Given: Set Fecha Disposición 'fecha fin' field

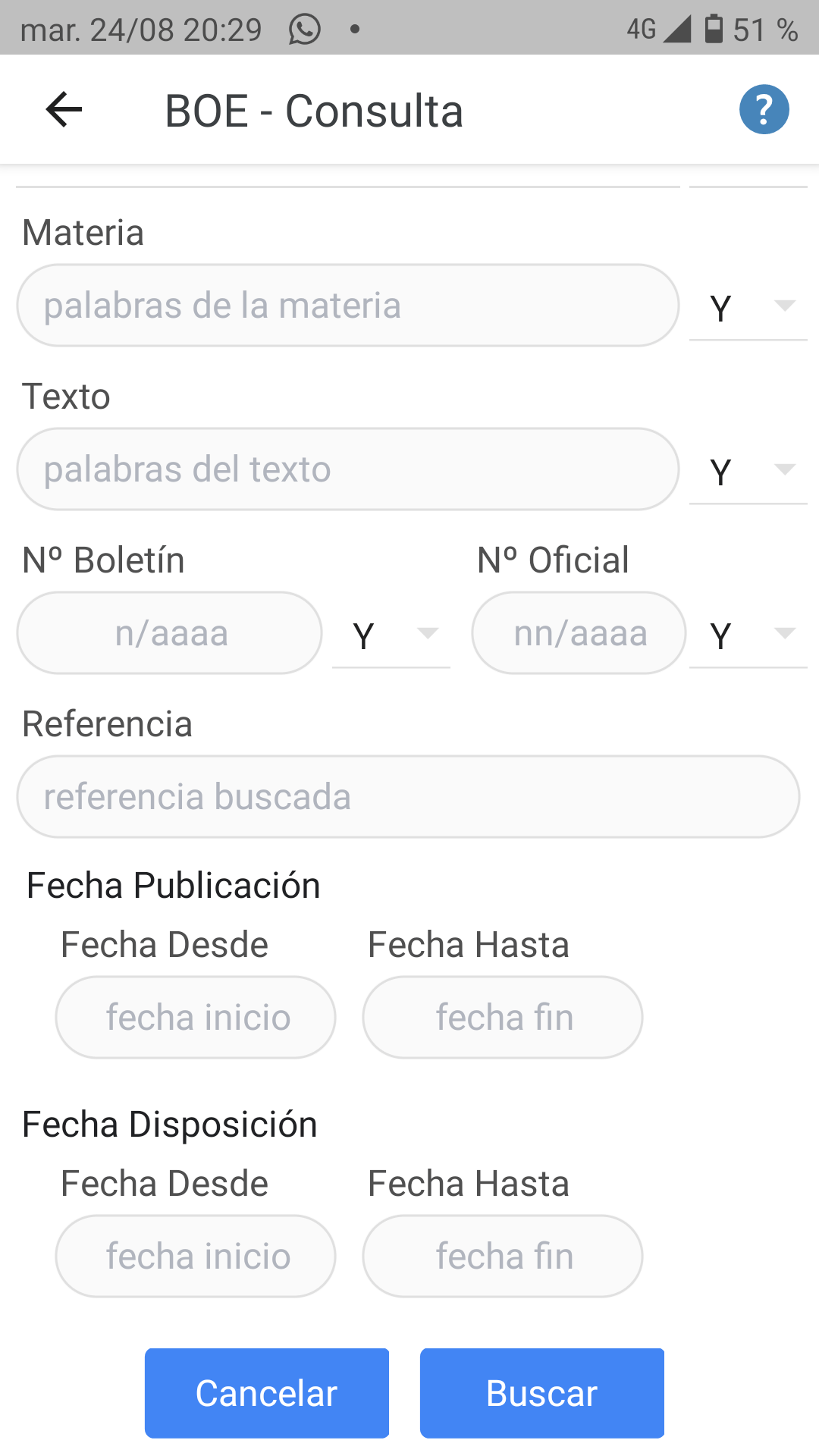Looking at the screenshot, I should tap(503, 1257).
